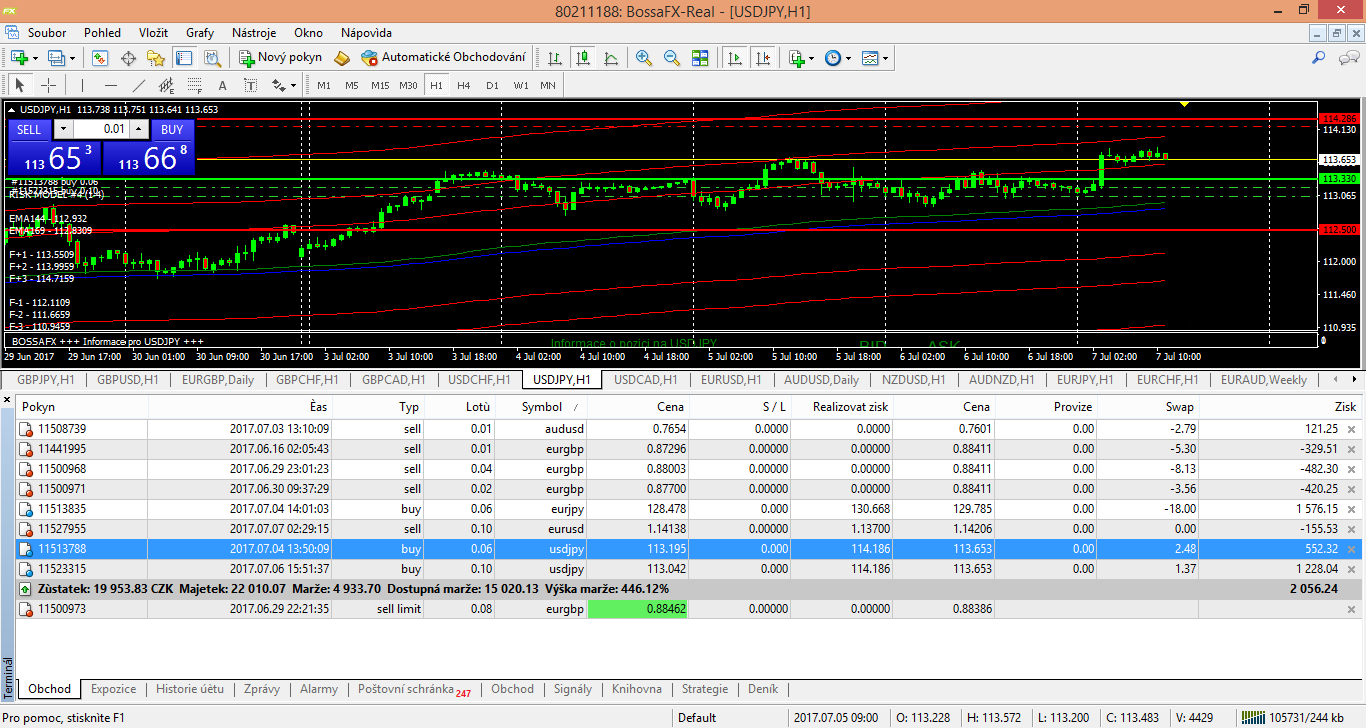Switch timeframe to MN

click(548, 85)
